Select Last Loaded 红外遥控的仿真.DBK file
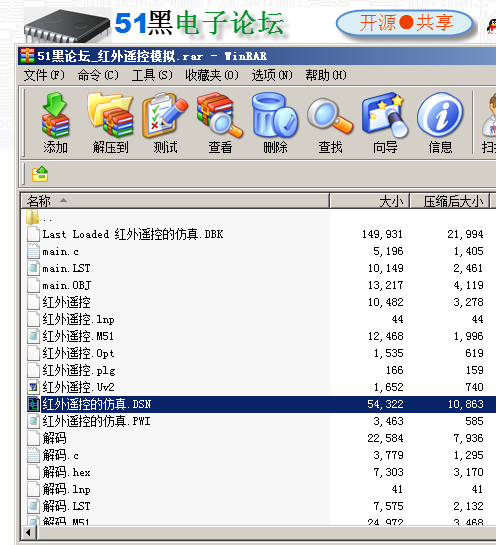Image resolution: width=496 pixels, height=545 pixels. (x=133, y=234)
